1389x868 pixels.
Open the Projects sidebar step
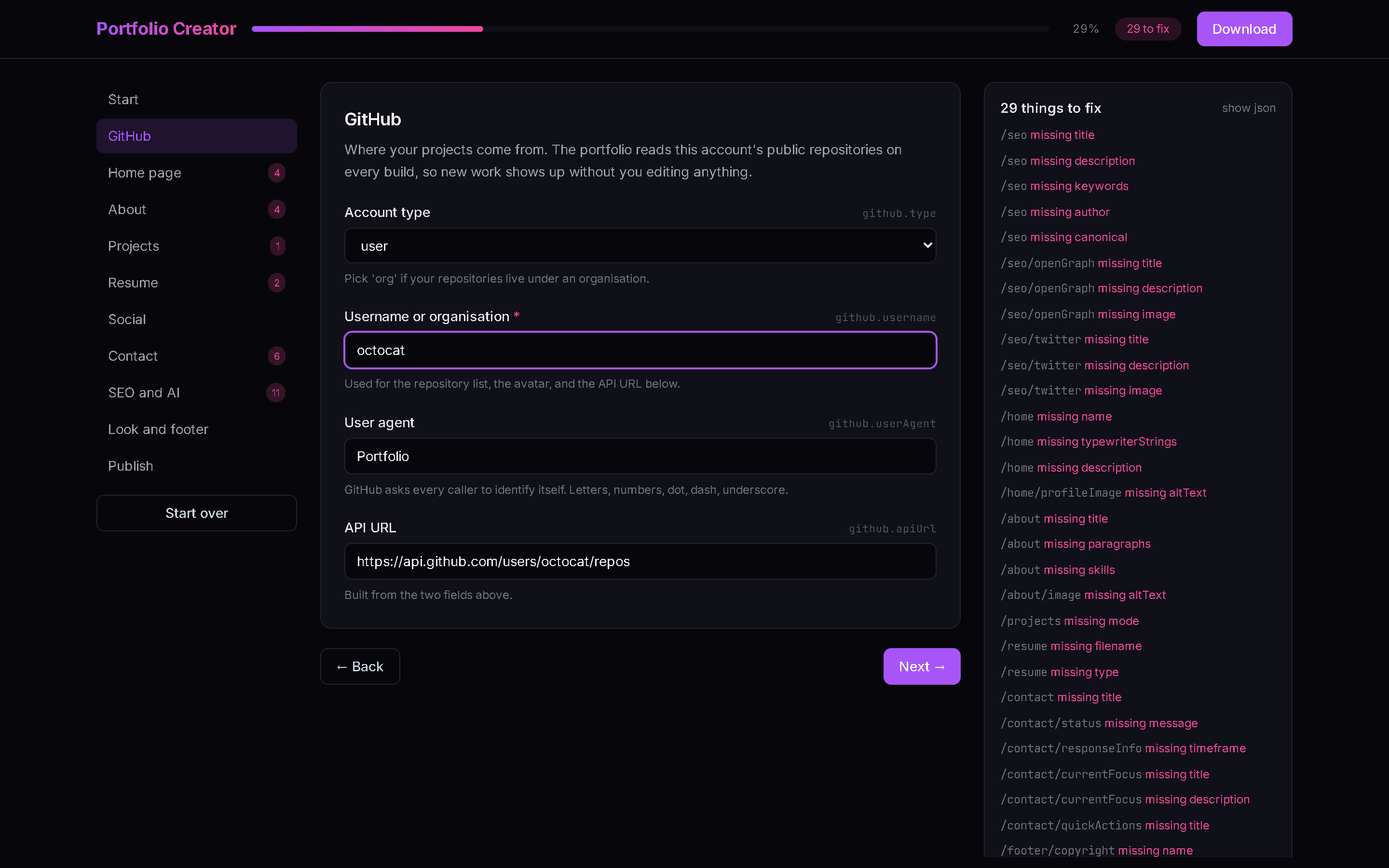(x=196, y=246)
